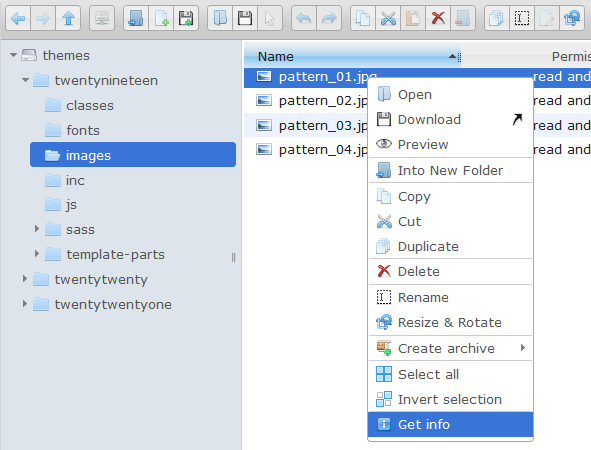Choose Open from the context menu
This screenshot has width=591, height=450.
[x=450, y=94]
